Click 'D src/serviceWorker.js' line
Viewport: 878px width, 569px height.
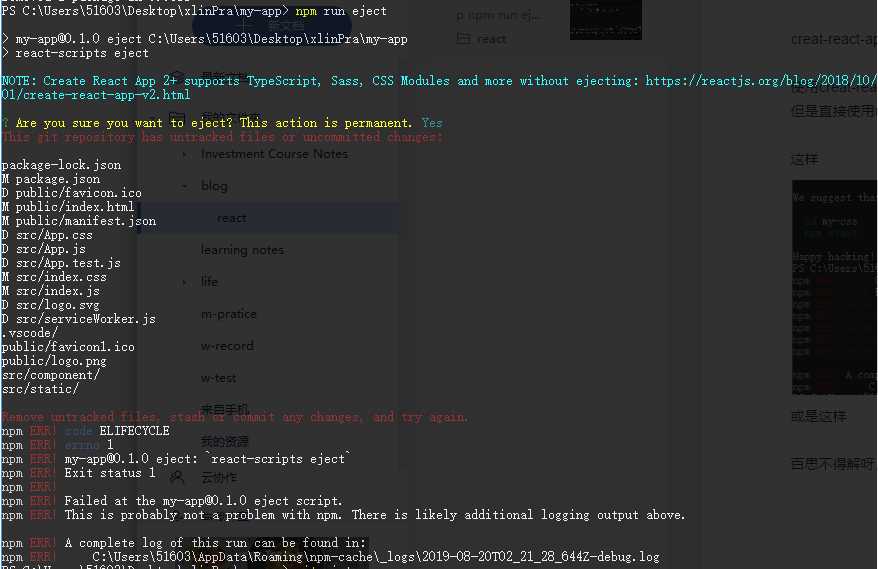coord(78,319)
